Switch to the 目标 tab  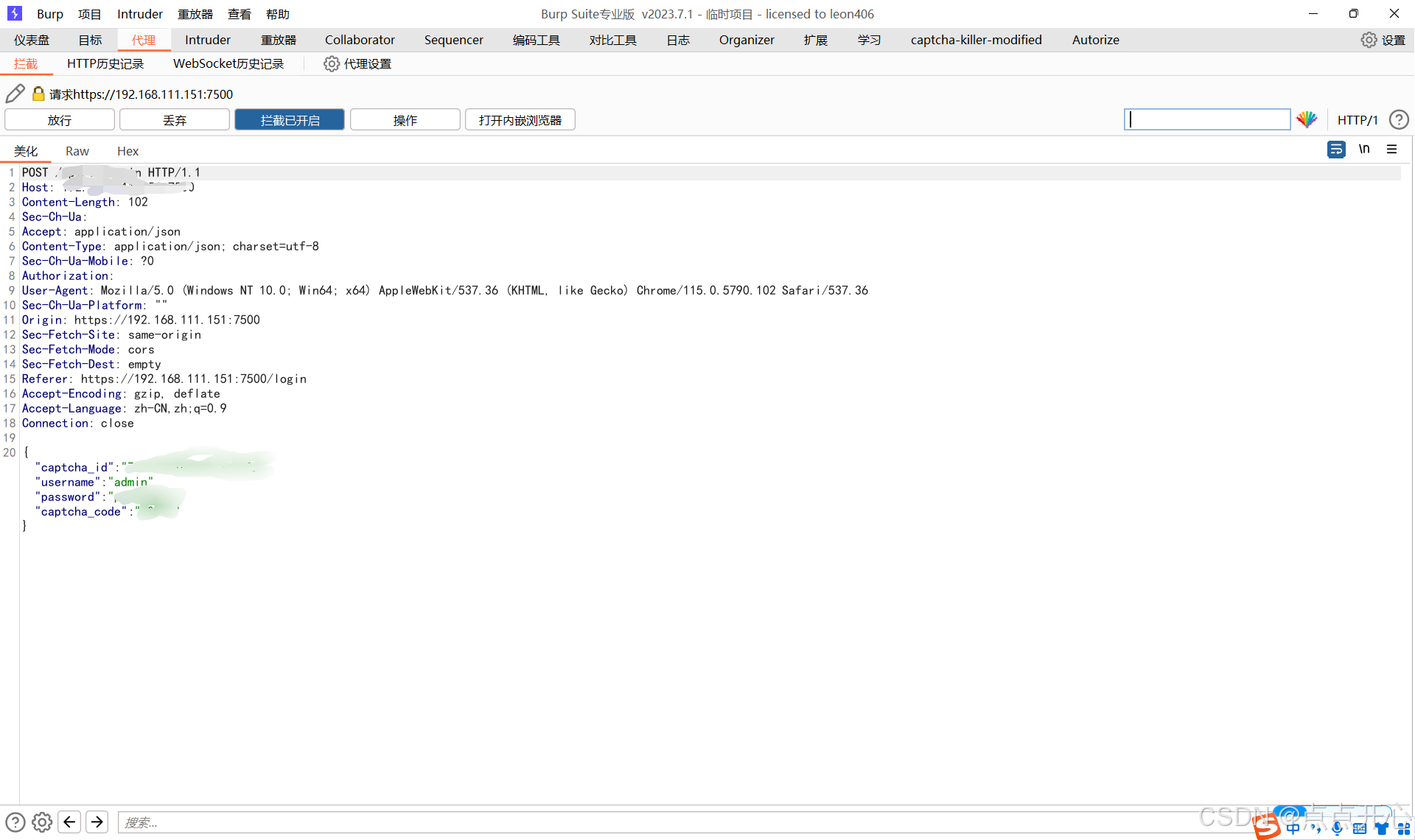[x=90, y=40]
